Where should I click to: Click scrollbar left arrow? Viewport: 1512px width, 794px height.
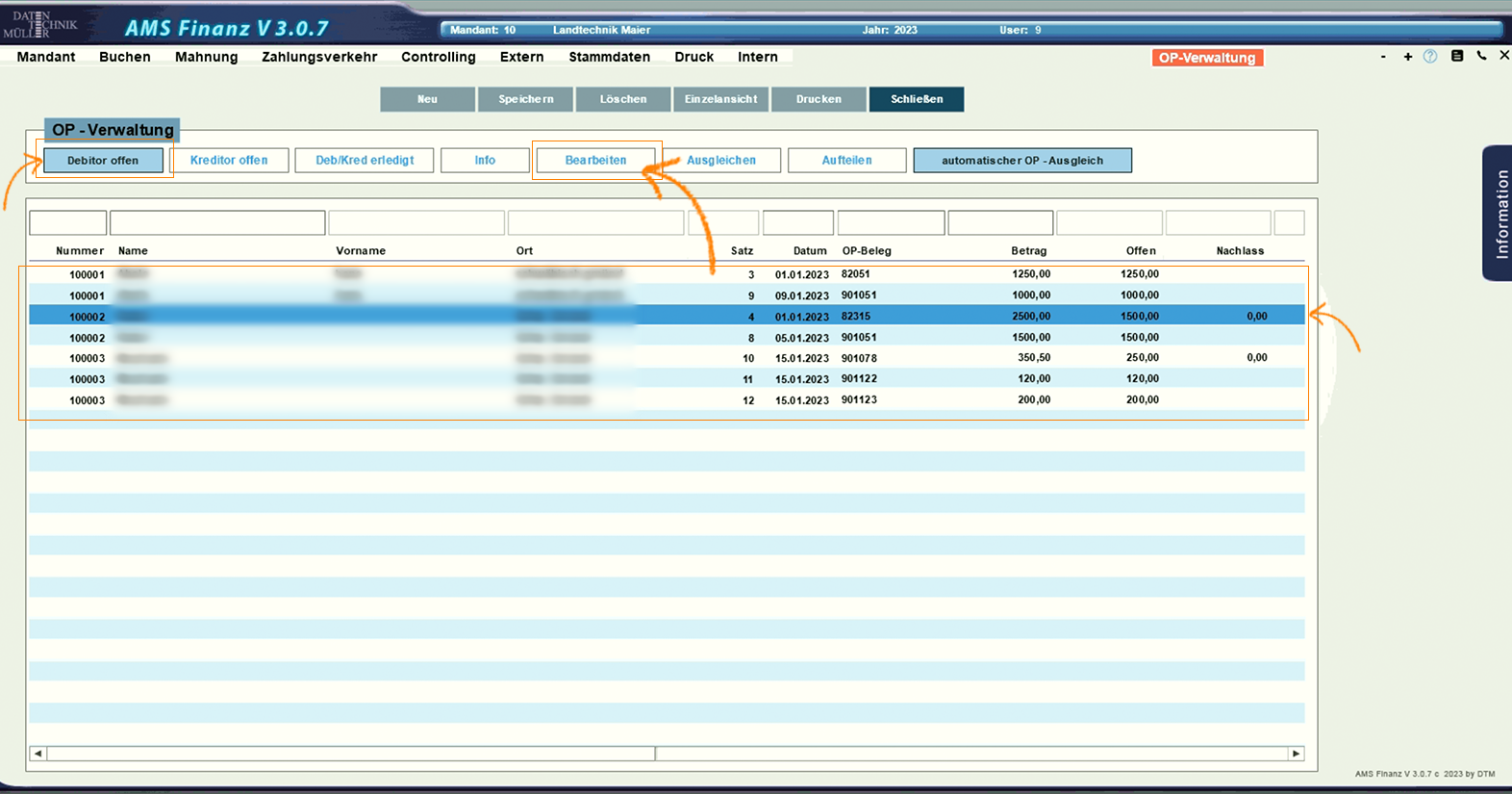(x=38, y=754)
